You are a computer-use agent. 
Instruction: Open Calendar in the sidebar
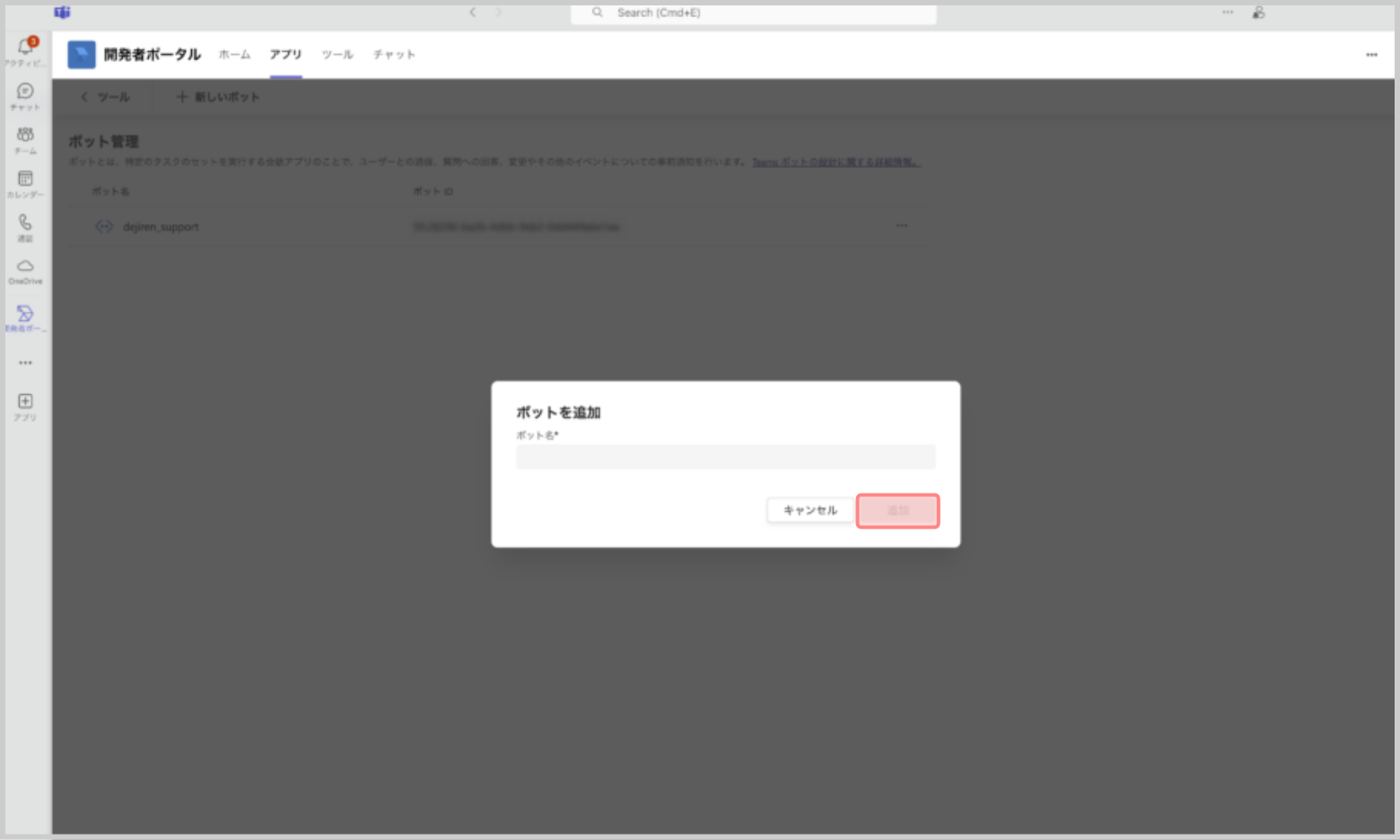coord(25,179)
